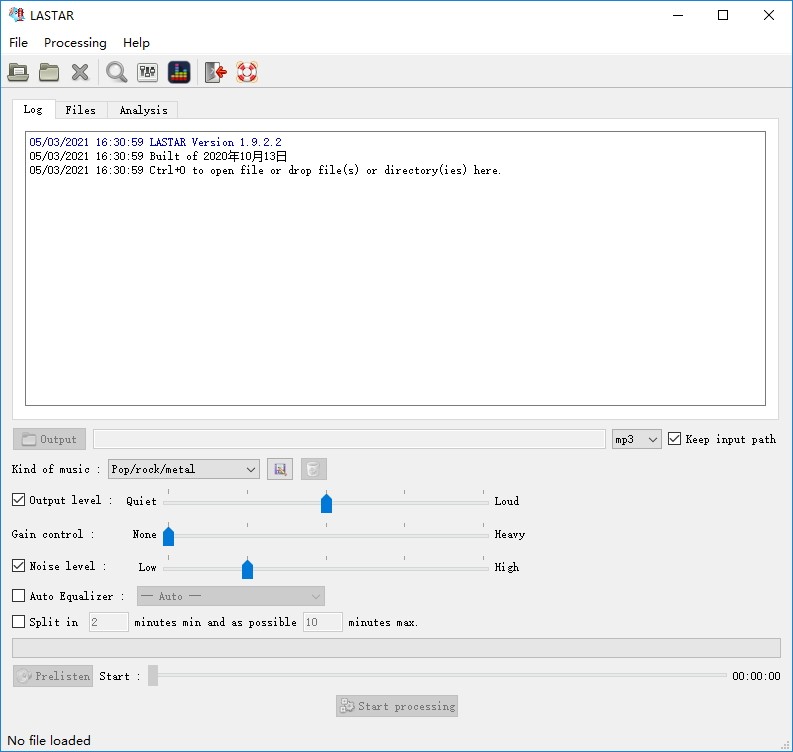
Task: Click the 00:00:00 time readout
Action: coord(756,676)
